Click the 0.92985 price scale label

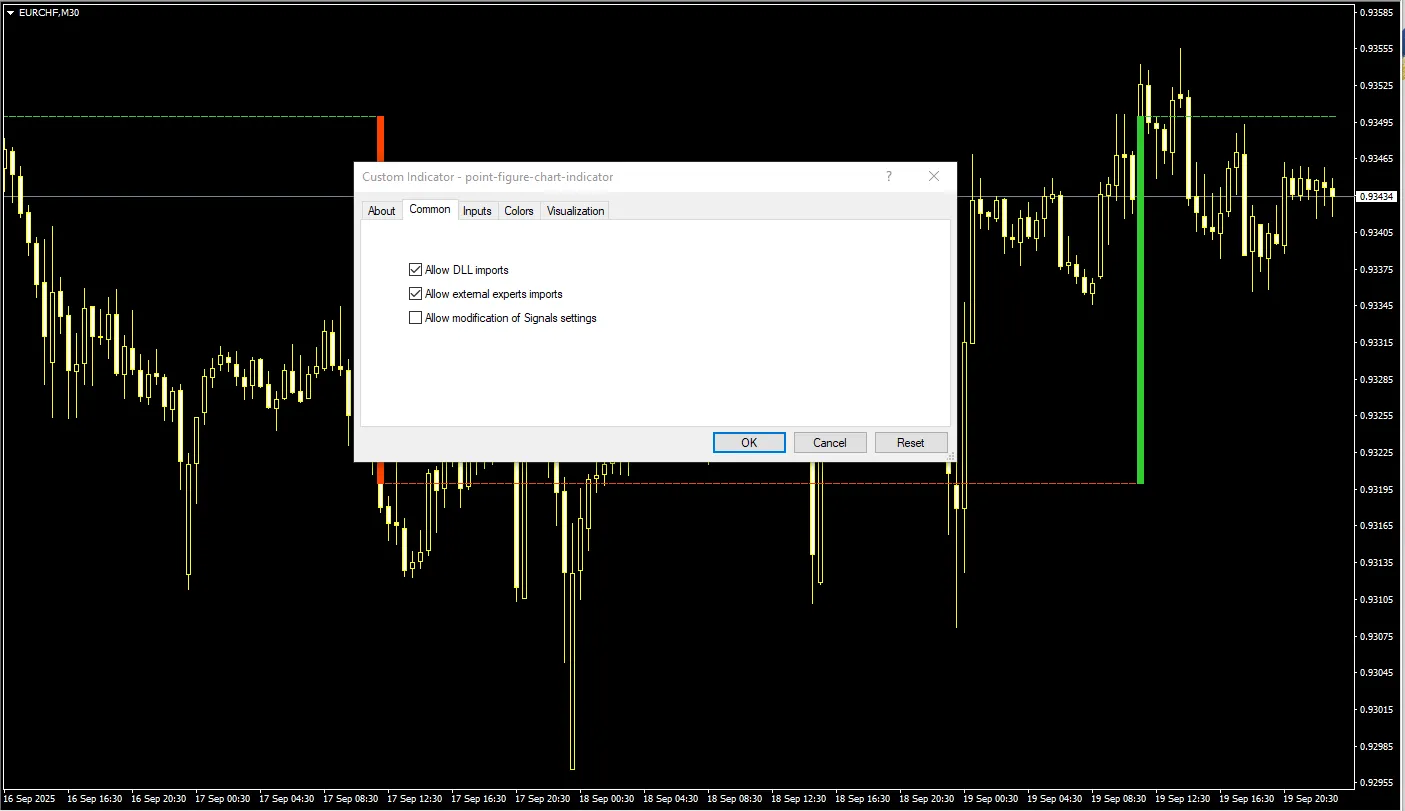1378,747
